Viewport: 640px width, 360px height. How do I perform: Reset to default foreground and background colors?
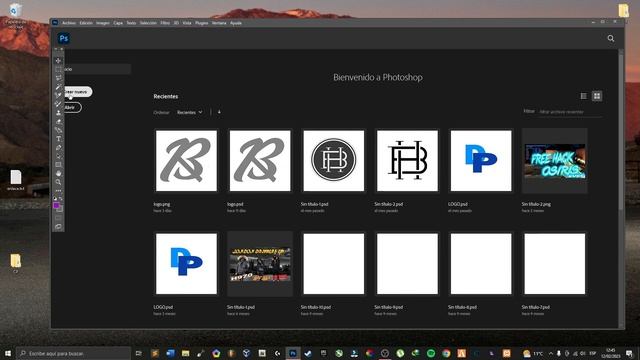click(x=56, y=198)
